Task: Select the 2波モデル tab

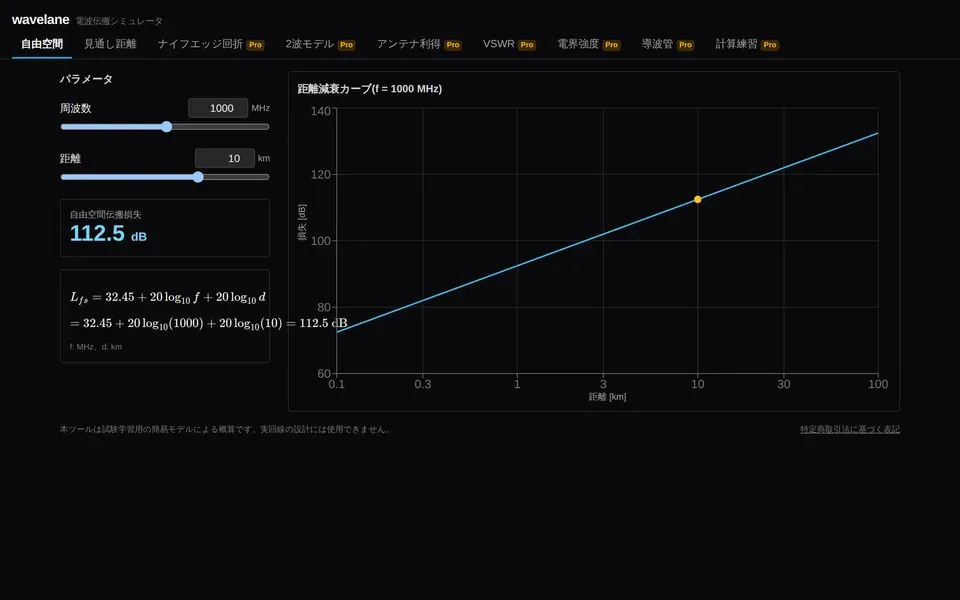Action: pos(320,44)
